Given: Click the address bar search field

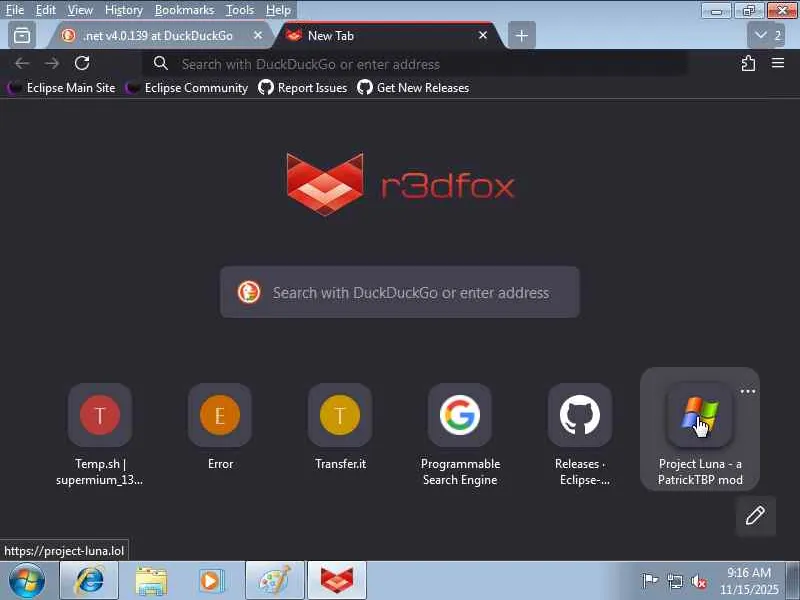Looking at the screenshot, I should pos(414,64).
